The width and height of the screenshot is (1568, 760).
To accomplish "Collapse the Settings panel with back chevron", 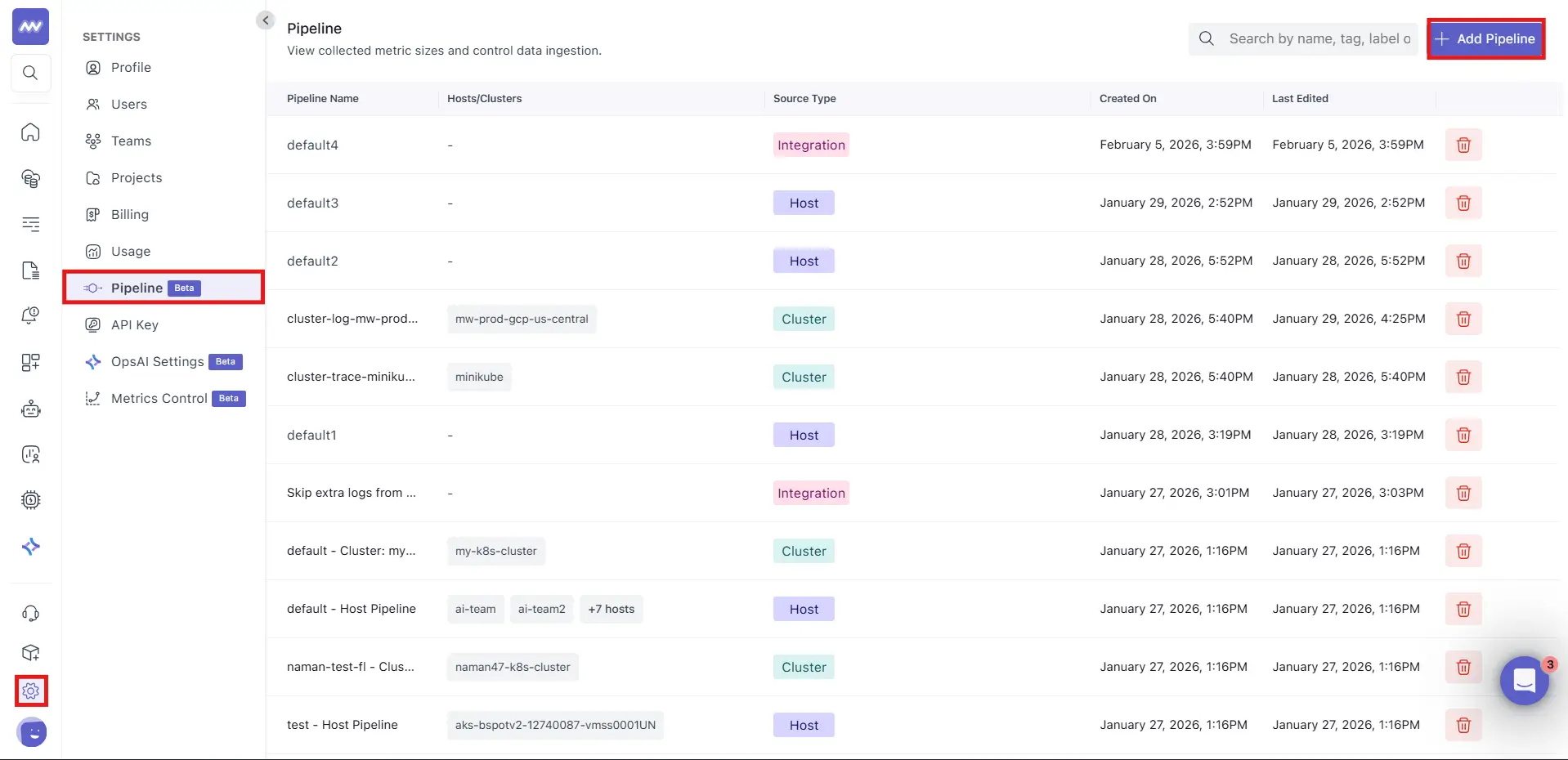I will 265,20.
